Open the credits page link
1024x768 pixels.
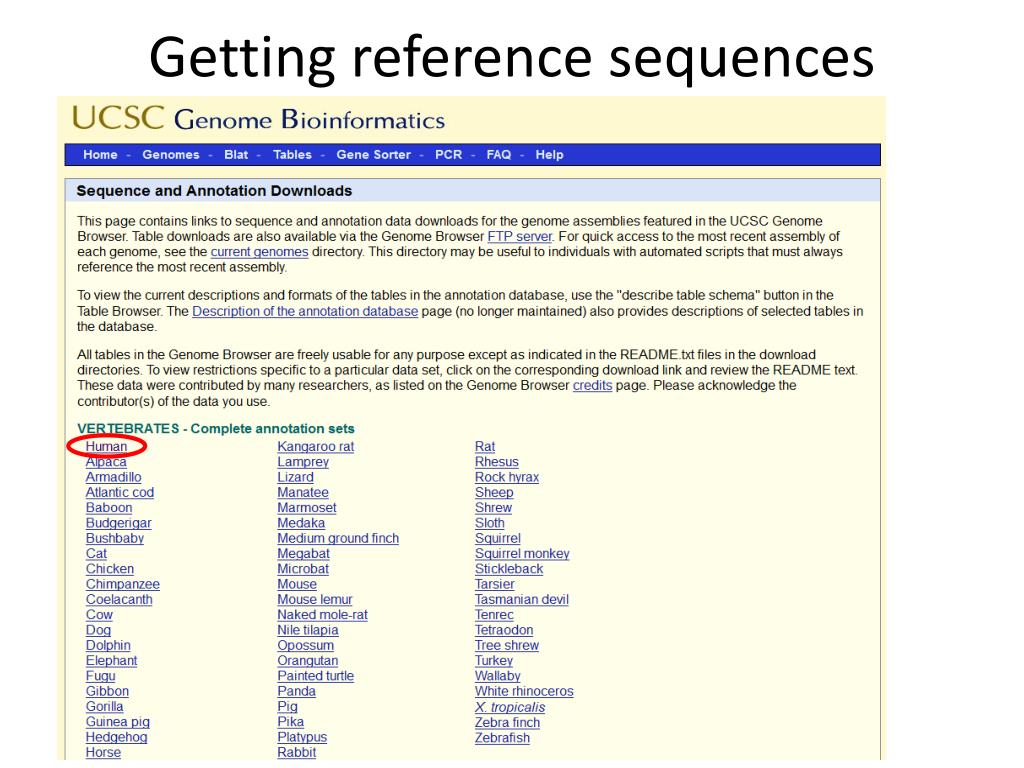pyautogui.click(x=592, y=385)
